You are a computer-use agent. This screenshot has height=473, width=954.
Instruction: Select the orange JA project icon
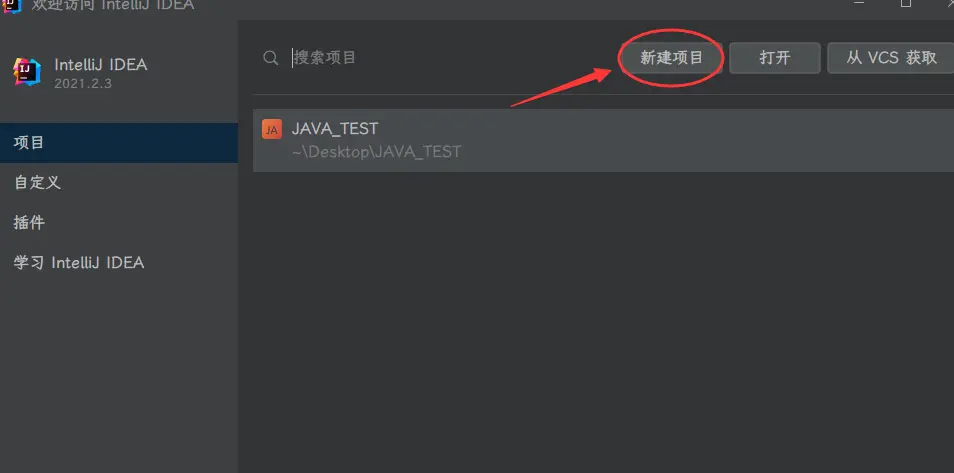coord(272,130)
